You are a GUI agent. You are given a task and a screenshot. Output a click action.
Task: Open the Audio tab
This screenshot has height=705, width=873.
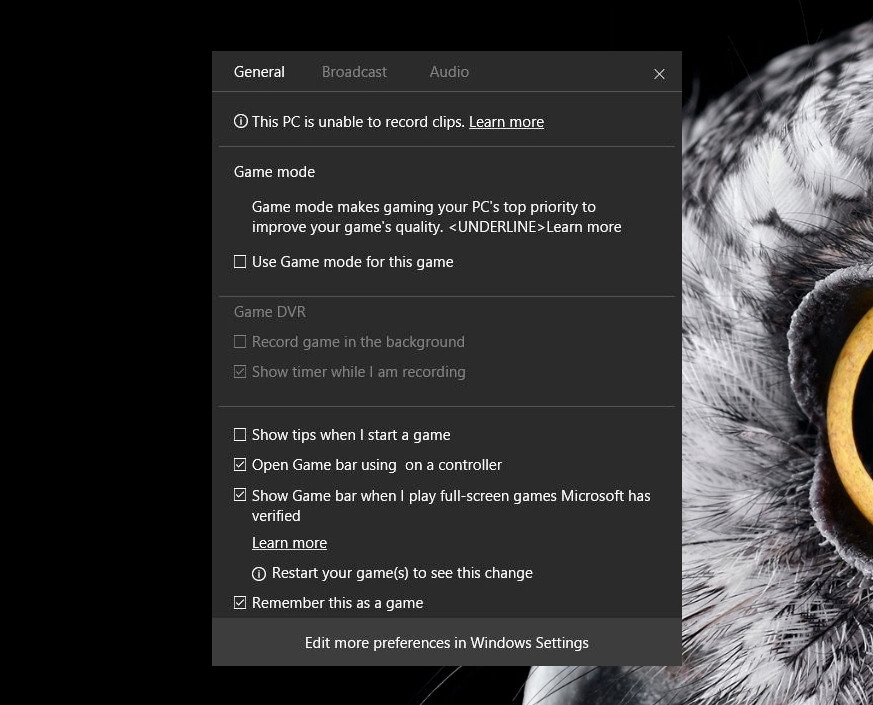tap(448, 71)
